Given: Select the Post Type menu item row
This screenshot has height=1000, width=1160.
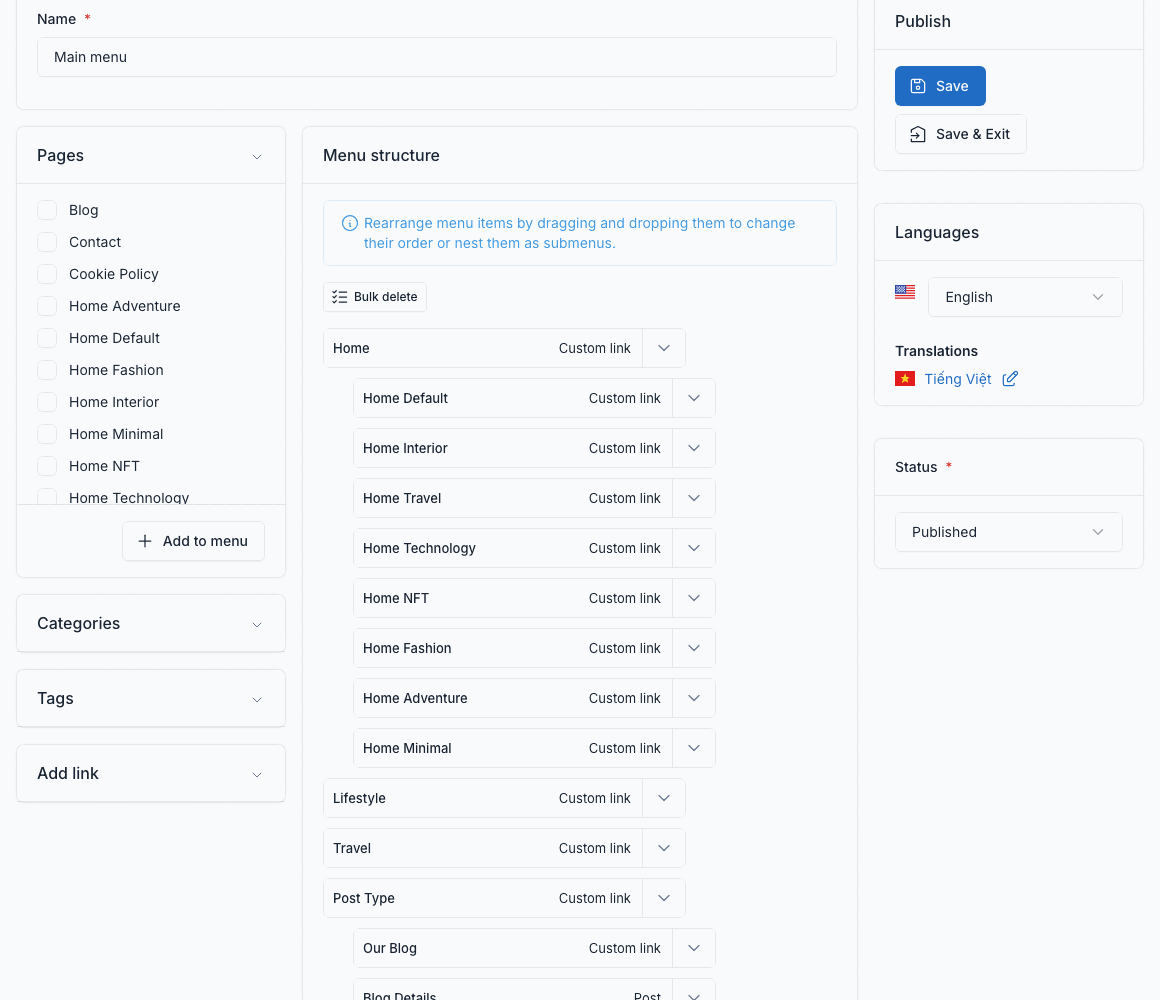Looking at the screenshot, I should pos(504,899).
